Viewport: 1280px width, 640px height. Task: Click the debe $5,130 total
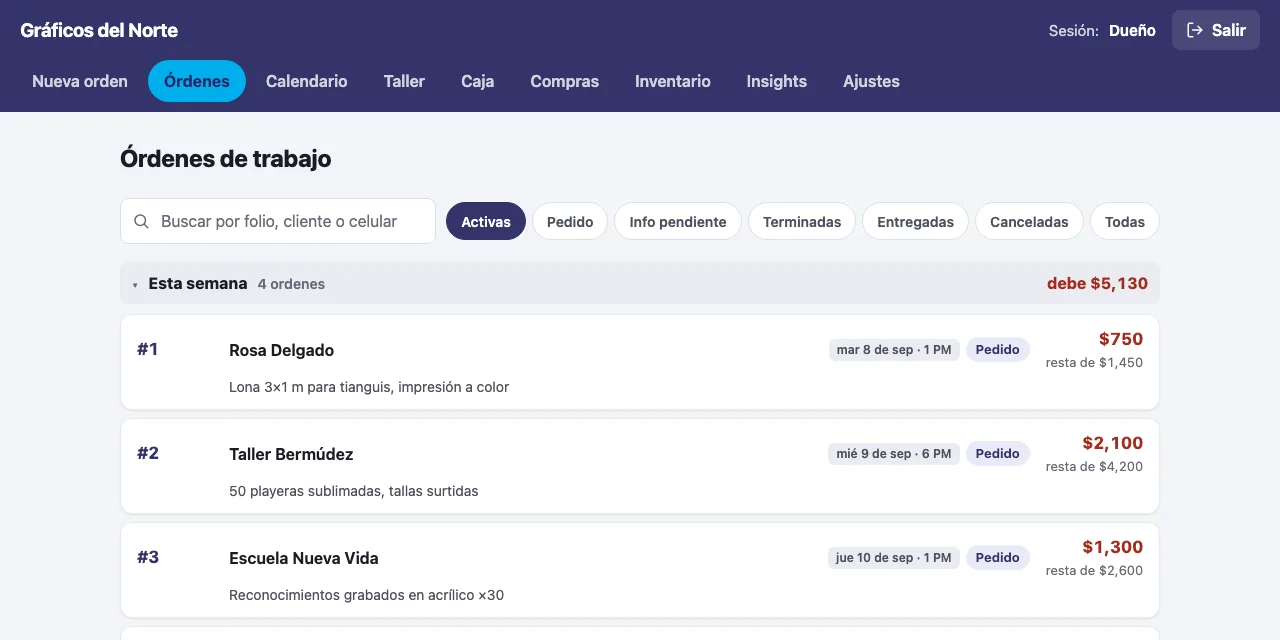pyautogui.click(x=1097, y=284)
